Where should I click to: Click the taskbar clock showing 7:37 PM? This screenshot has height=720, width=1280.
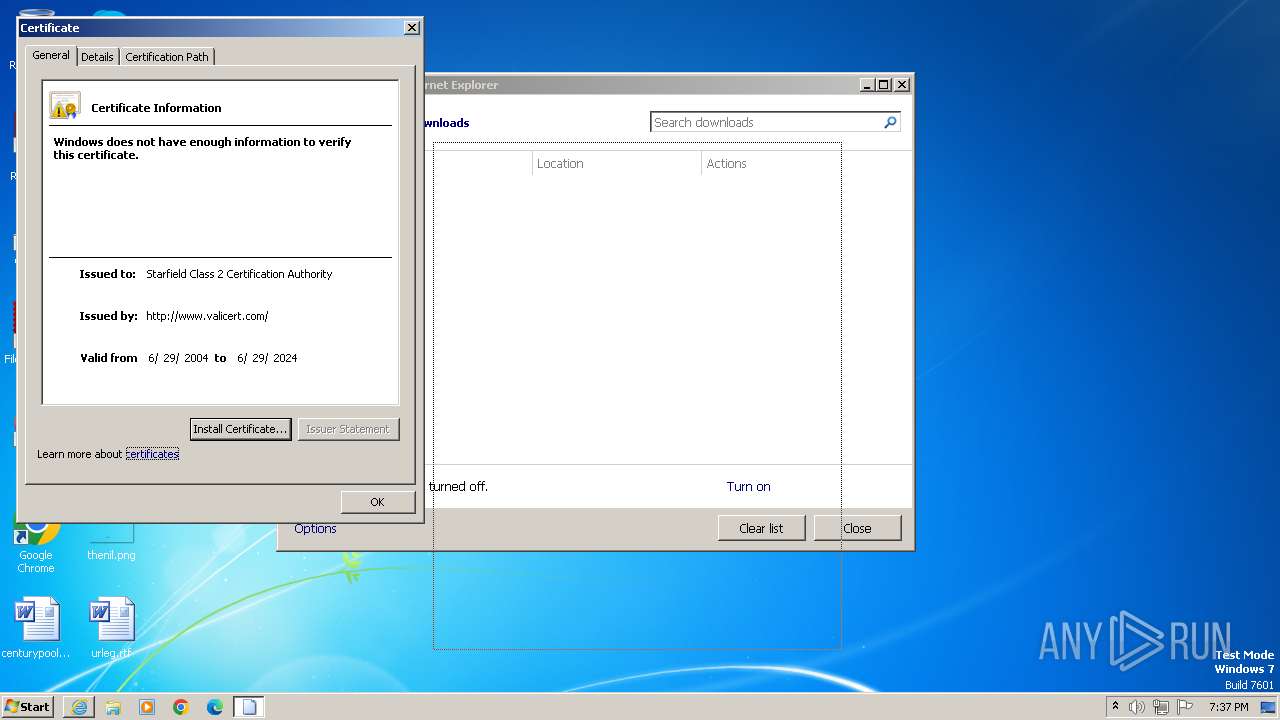1228,707
